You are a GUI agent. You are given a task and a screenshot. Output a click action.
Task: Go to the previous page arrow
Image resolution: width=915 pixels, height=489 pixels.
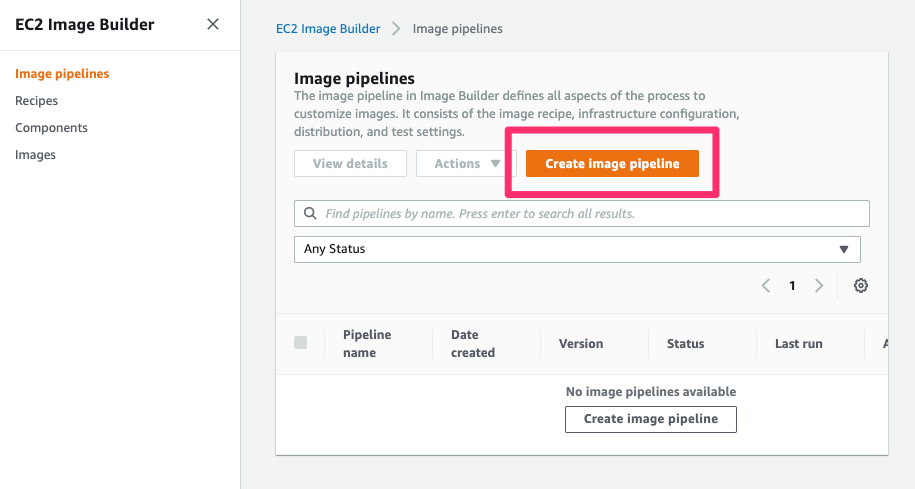(x=766, y=285)
